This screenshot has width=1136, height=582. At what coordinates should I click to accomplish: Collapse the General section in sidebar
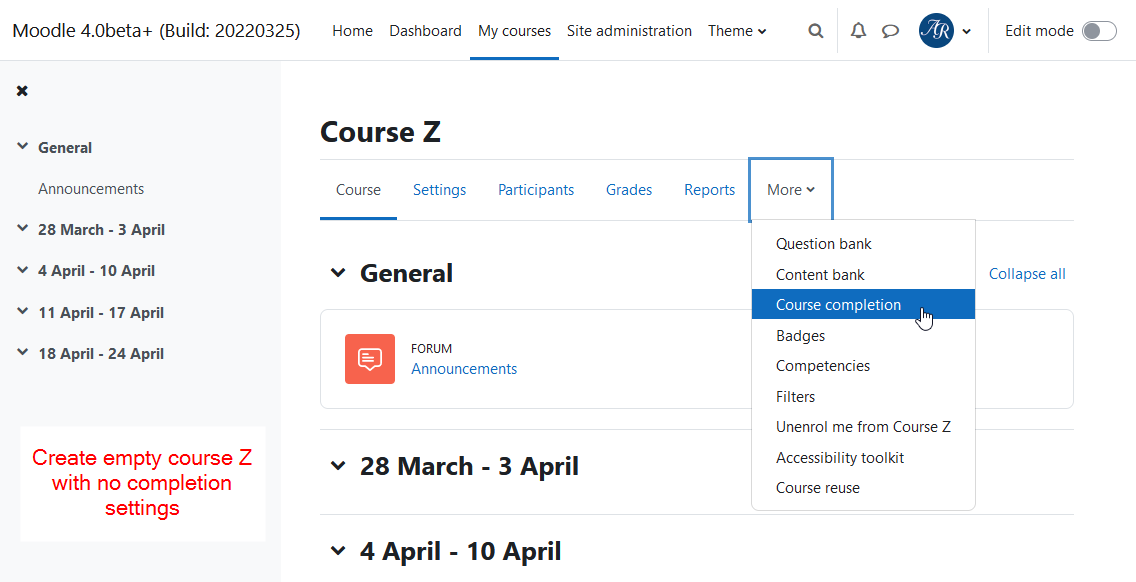click(x=23, y=147)
